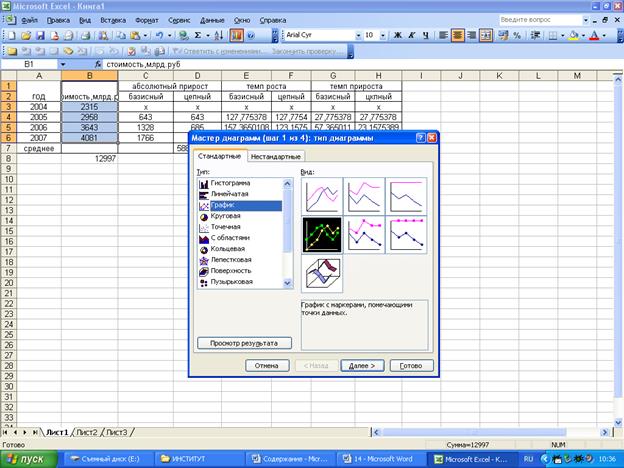
Task: Toggle bold formatting (Ж) in toolbar
Action: 397,35
